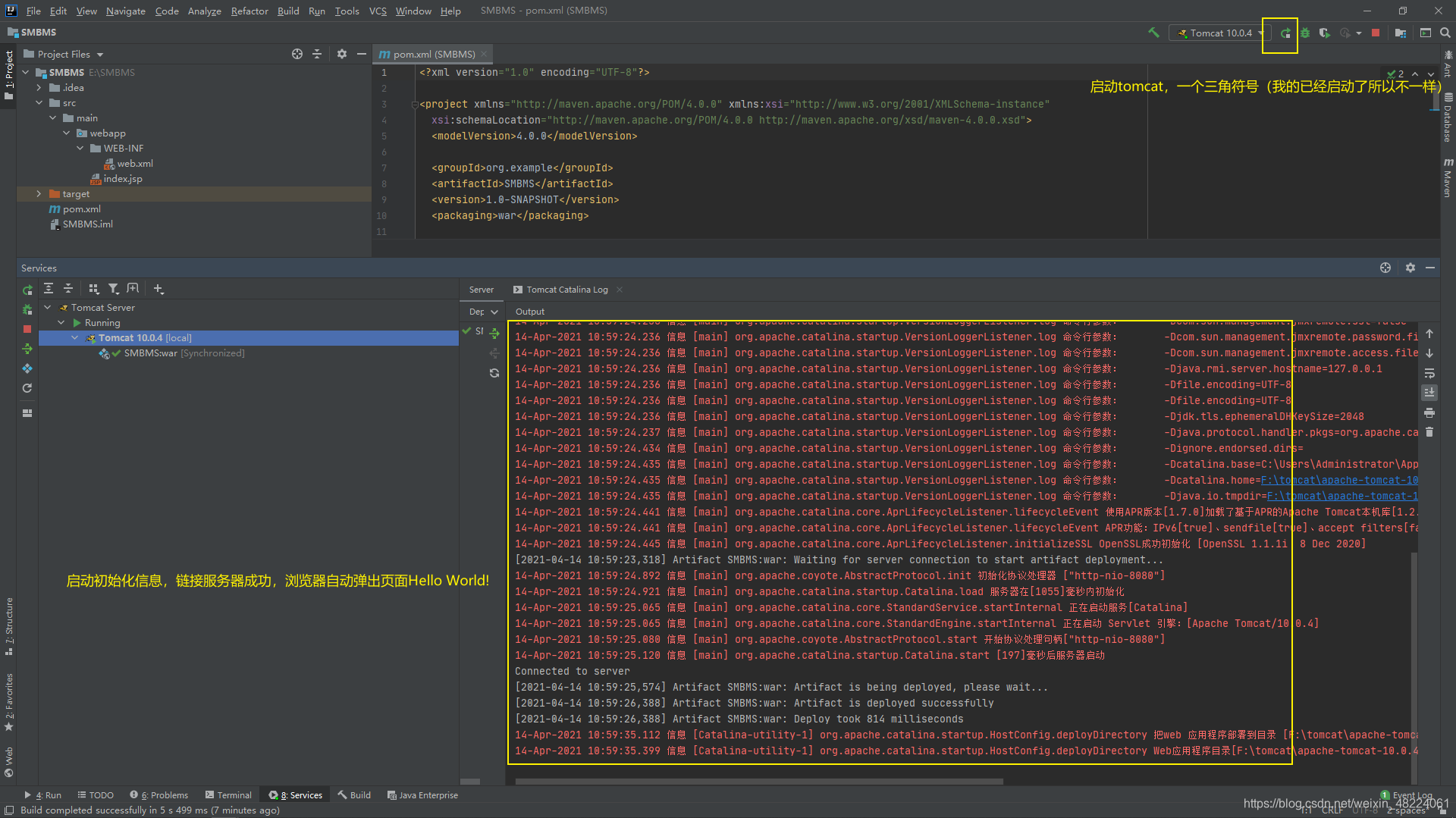Image resolution: width=1456 pixels, height=818 pixels.
Task: Open the Build tool window tab
Action: coord(354,794)
